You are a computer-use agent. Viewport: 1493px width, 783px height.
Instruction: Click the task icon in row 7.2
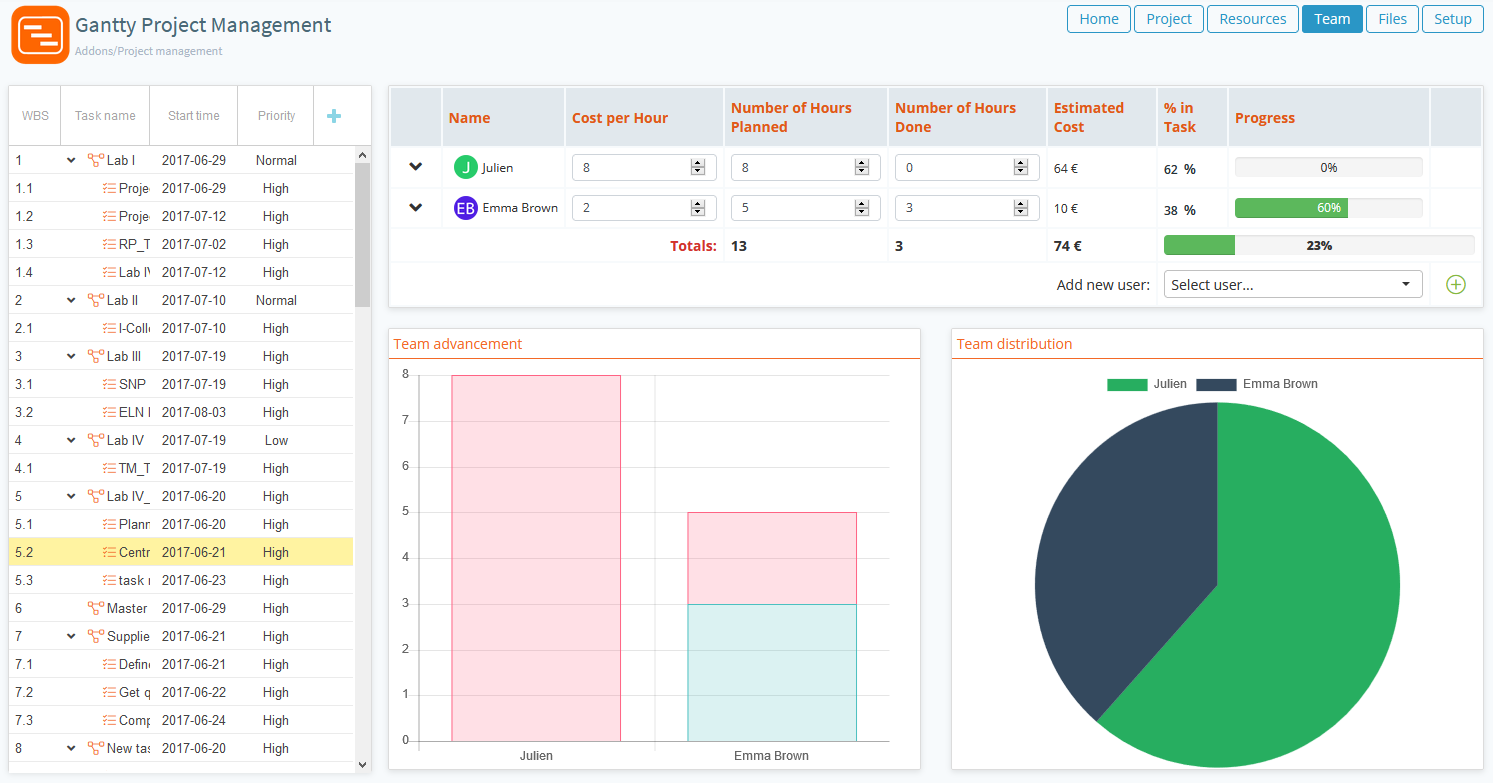click(x=109, y=692)
